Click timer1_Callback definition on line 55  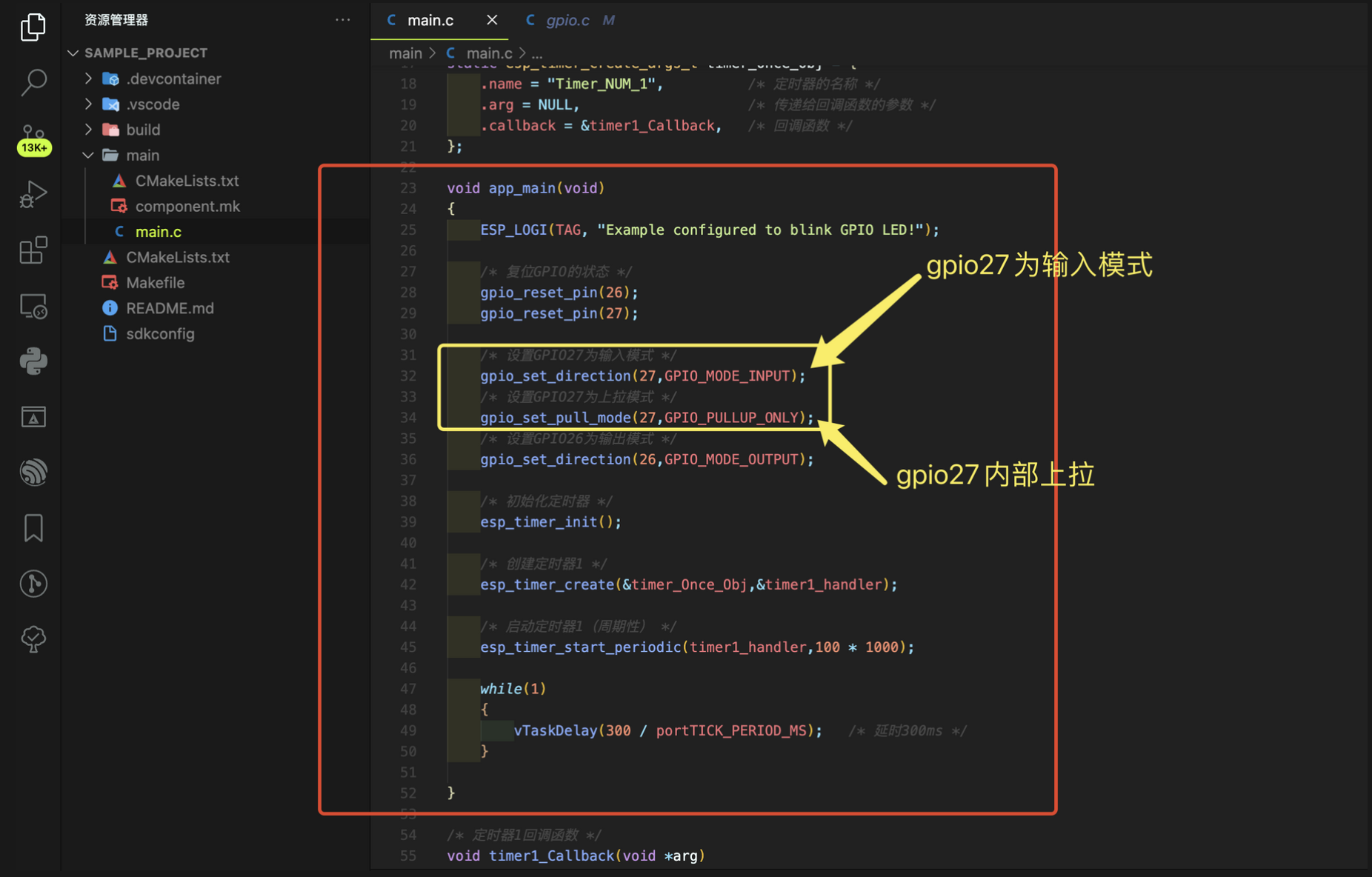pos(551,856)
